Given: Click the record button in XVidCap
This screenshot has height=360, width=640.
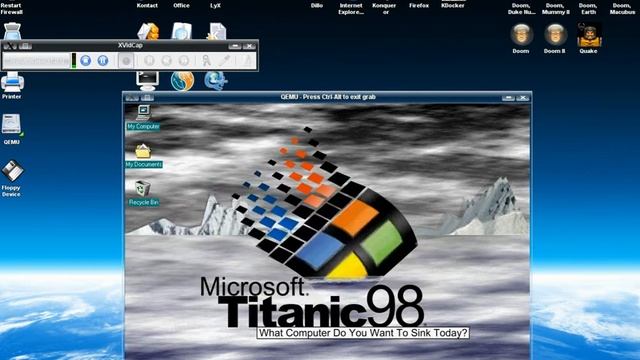Looking at the screenshot, I should tap(126, 61).
